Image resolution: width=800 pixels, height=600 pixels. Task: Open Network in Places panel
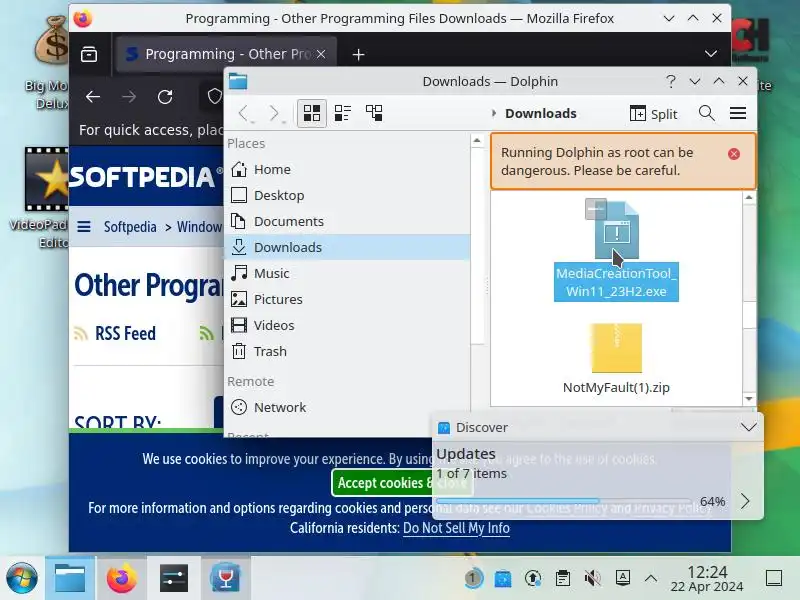point(347,407)
